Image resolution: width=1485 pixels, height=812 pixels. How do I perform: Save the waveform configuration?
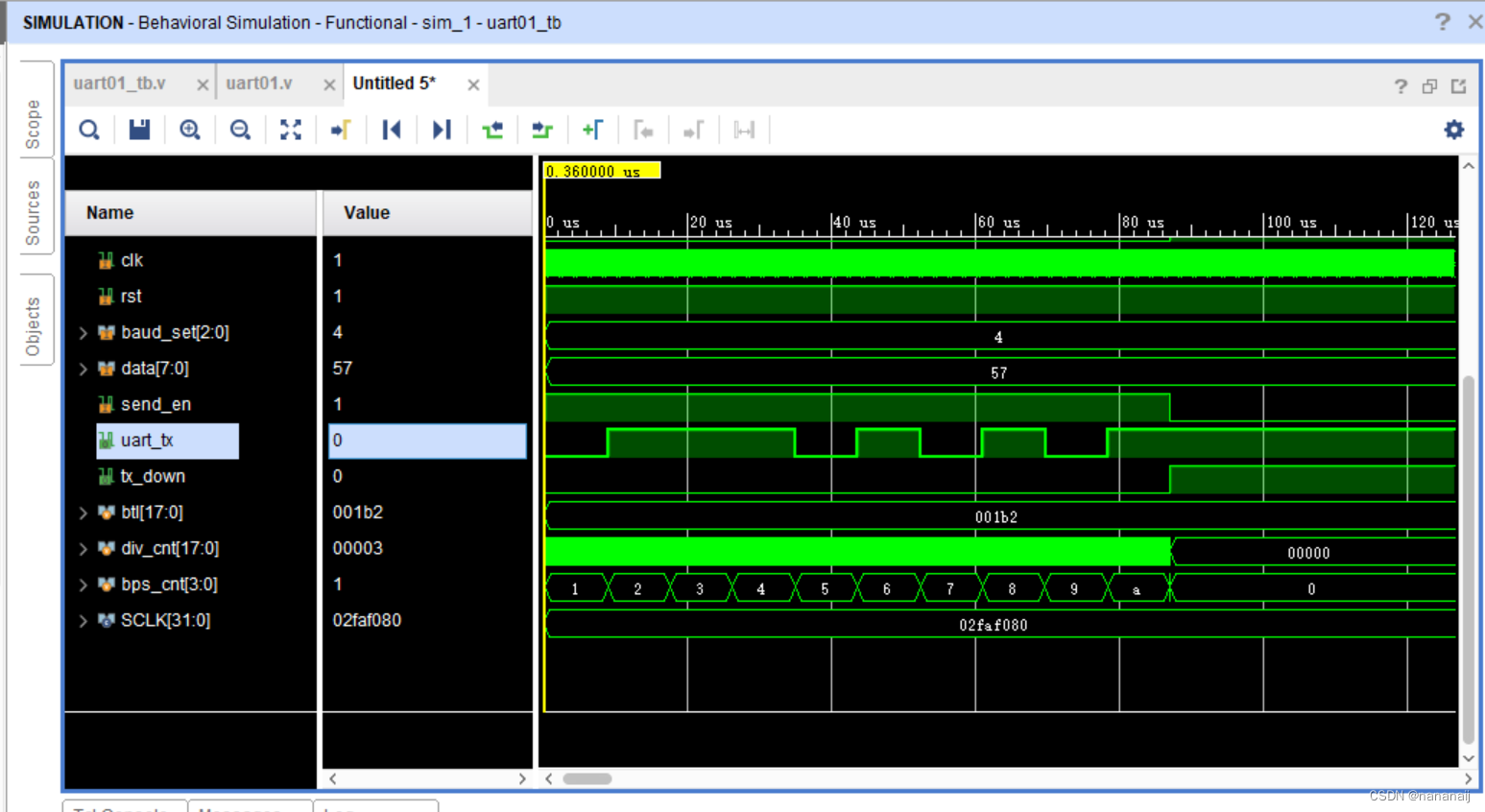click(139, 130)
